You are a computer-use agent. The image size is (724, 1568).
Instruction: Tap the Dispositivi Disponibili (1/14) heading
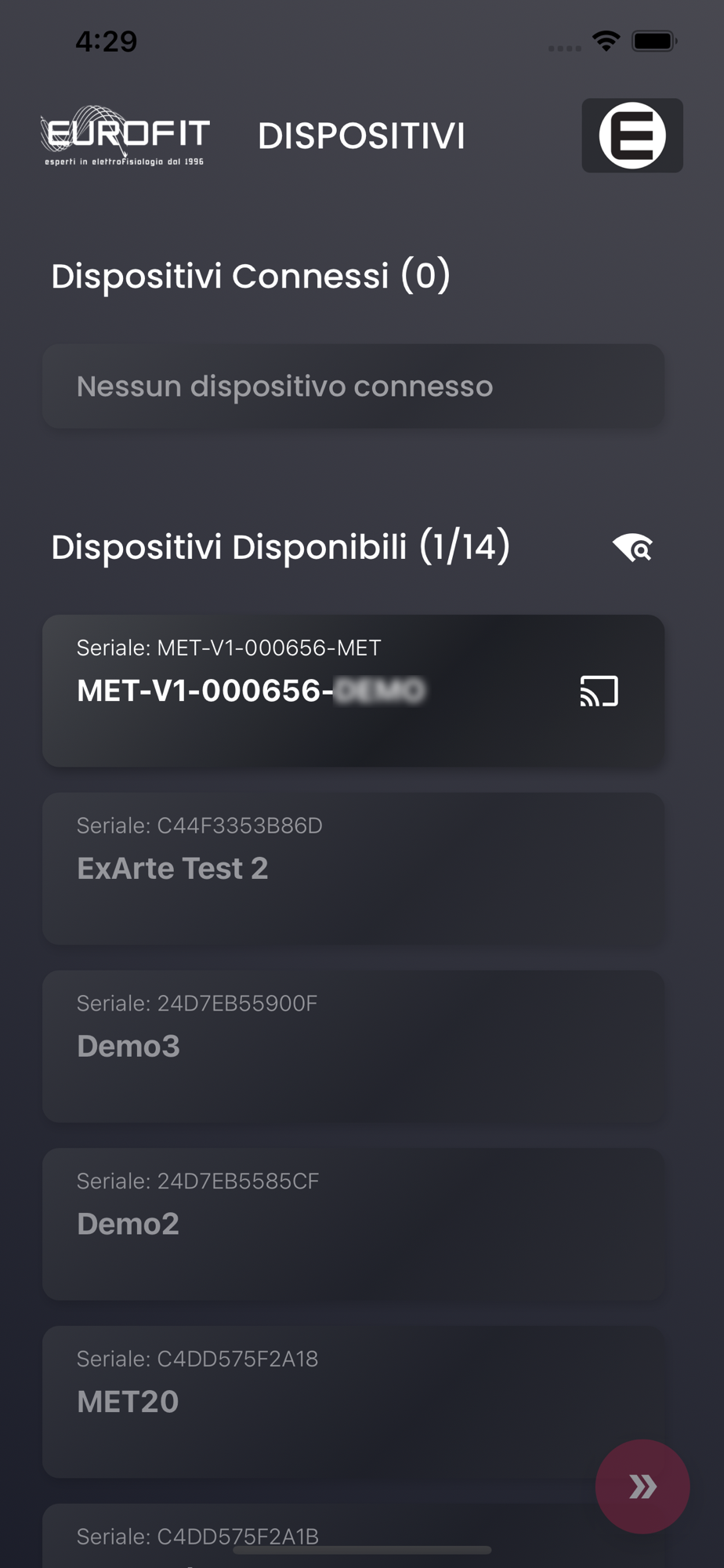click(x=281, y=547)
